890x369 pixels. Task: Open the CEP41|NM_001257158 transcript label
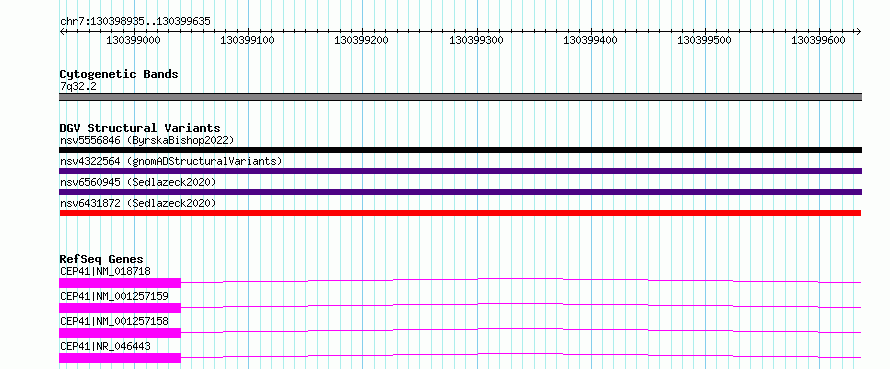[x=114, y=321]
